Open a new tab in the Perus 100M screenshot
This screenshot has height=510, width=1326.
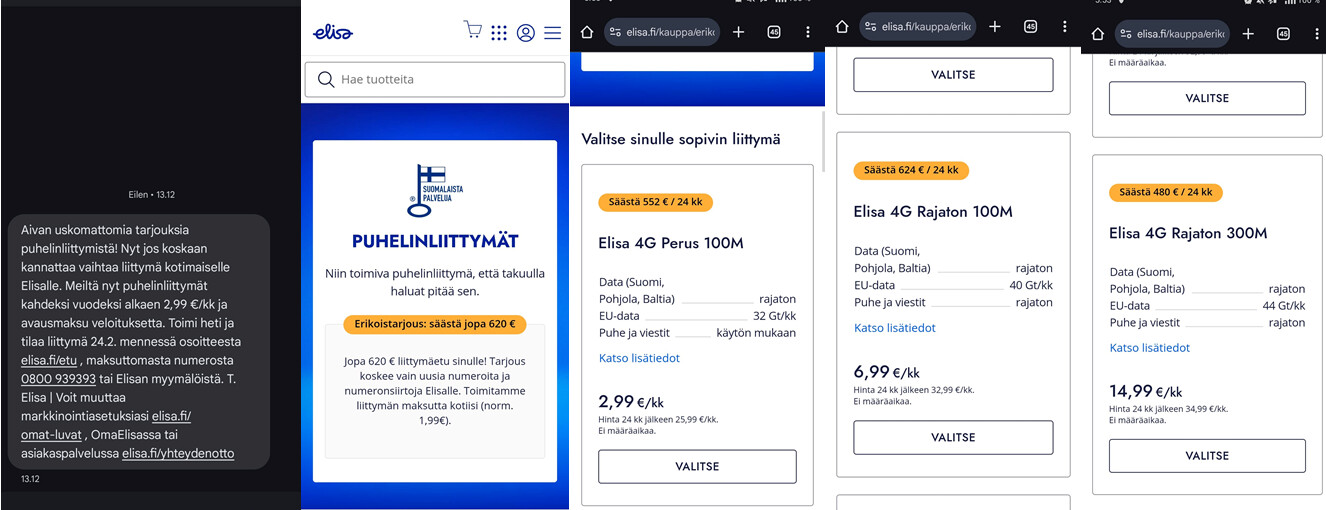tap(738, 32)
